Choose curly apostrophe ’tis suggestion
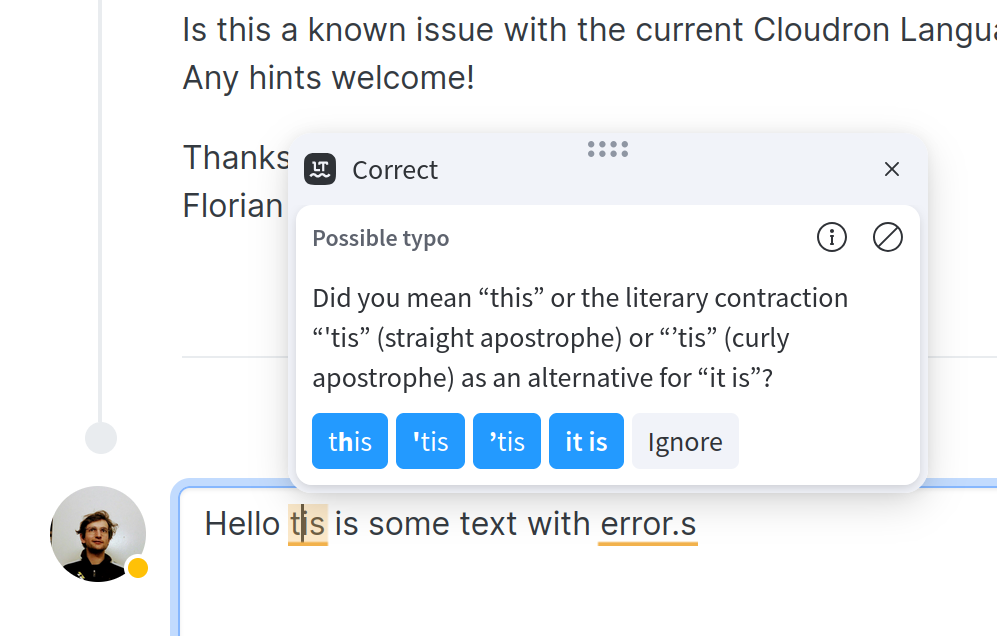The image size is (997, 636). (507, 441)
